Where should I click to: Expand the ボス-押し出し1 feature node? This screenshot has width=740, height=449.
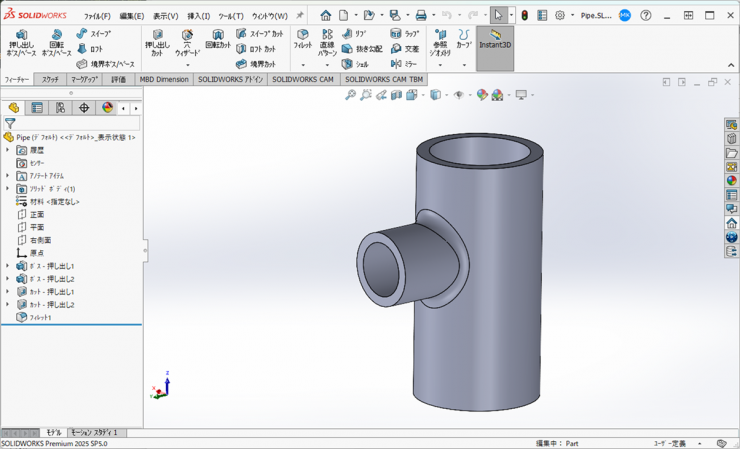coord(8,267)
